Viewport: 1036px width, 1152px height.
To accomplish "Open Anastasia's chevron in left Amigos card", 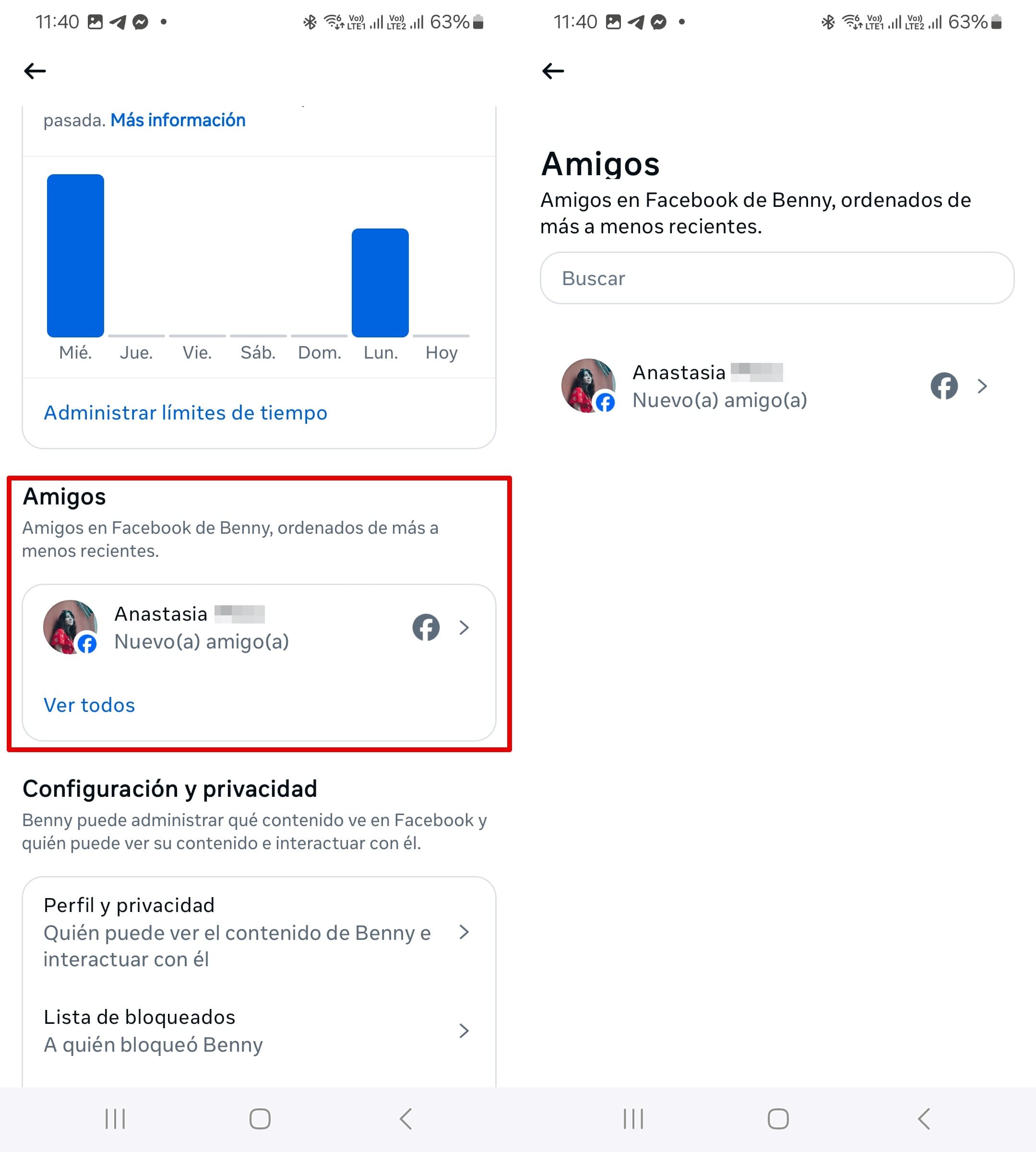I will 464,627.
